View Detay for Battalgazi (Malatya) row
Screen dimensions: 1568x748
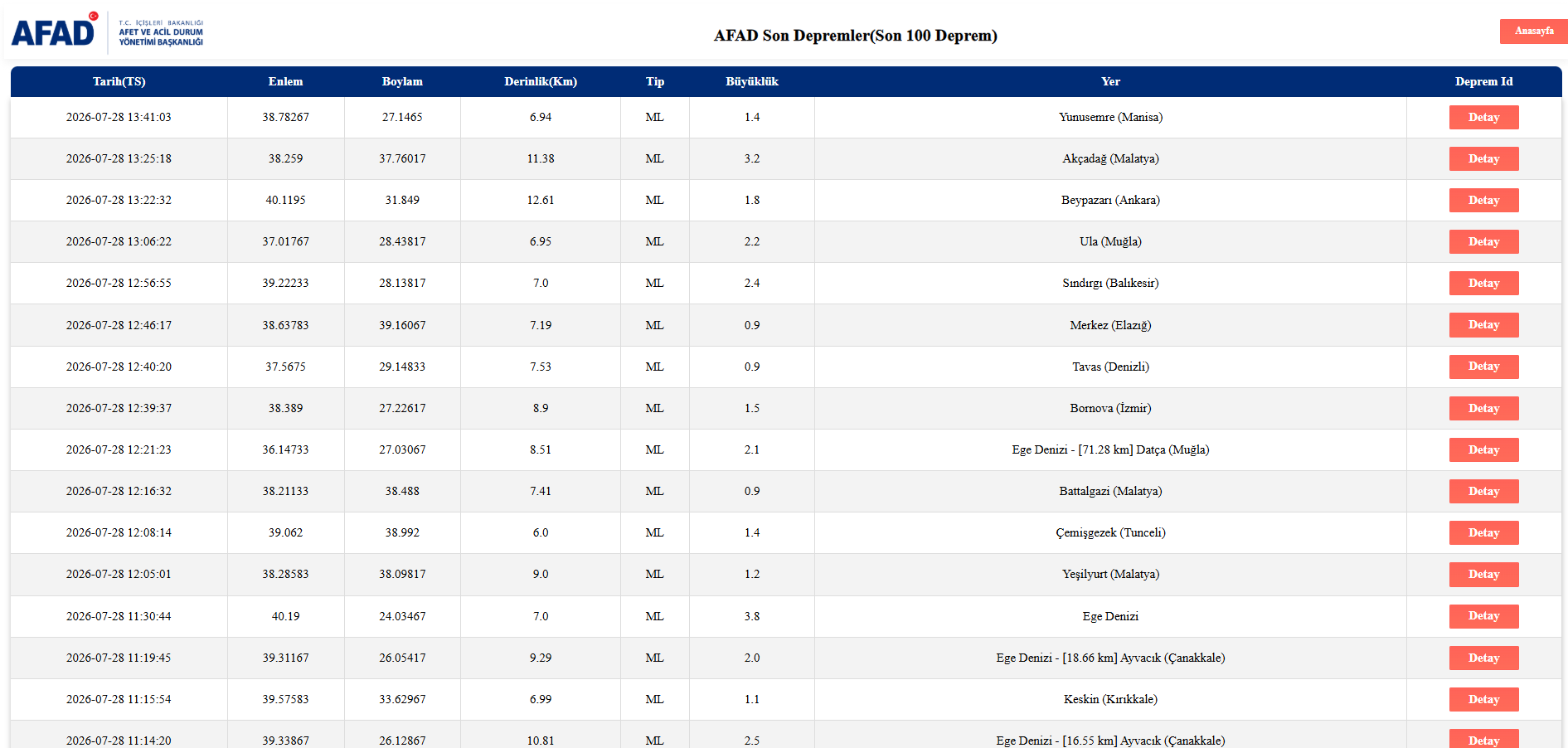point(1483,491)
